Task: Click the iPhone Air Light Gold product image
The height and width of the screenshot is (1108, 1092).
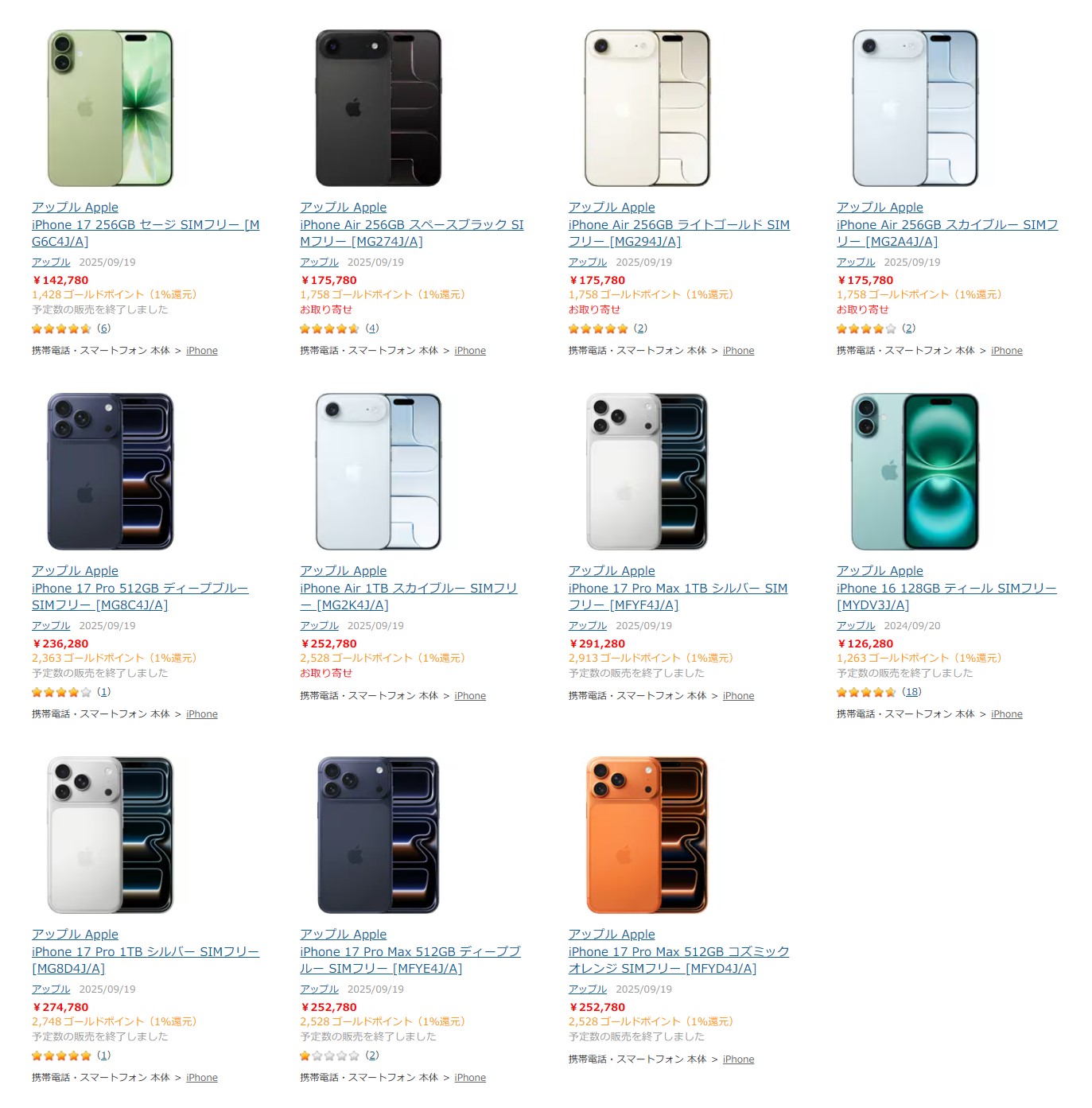Action: click(x=646, y=108)
